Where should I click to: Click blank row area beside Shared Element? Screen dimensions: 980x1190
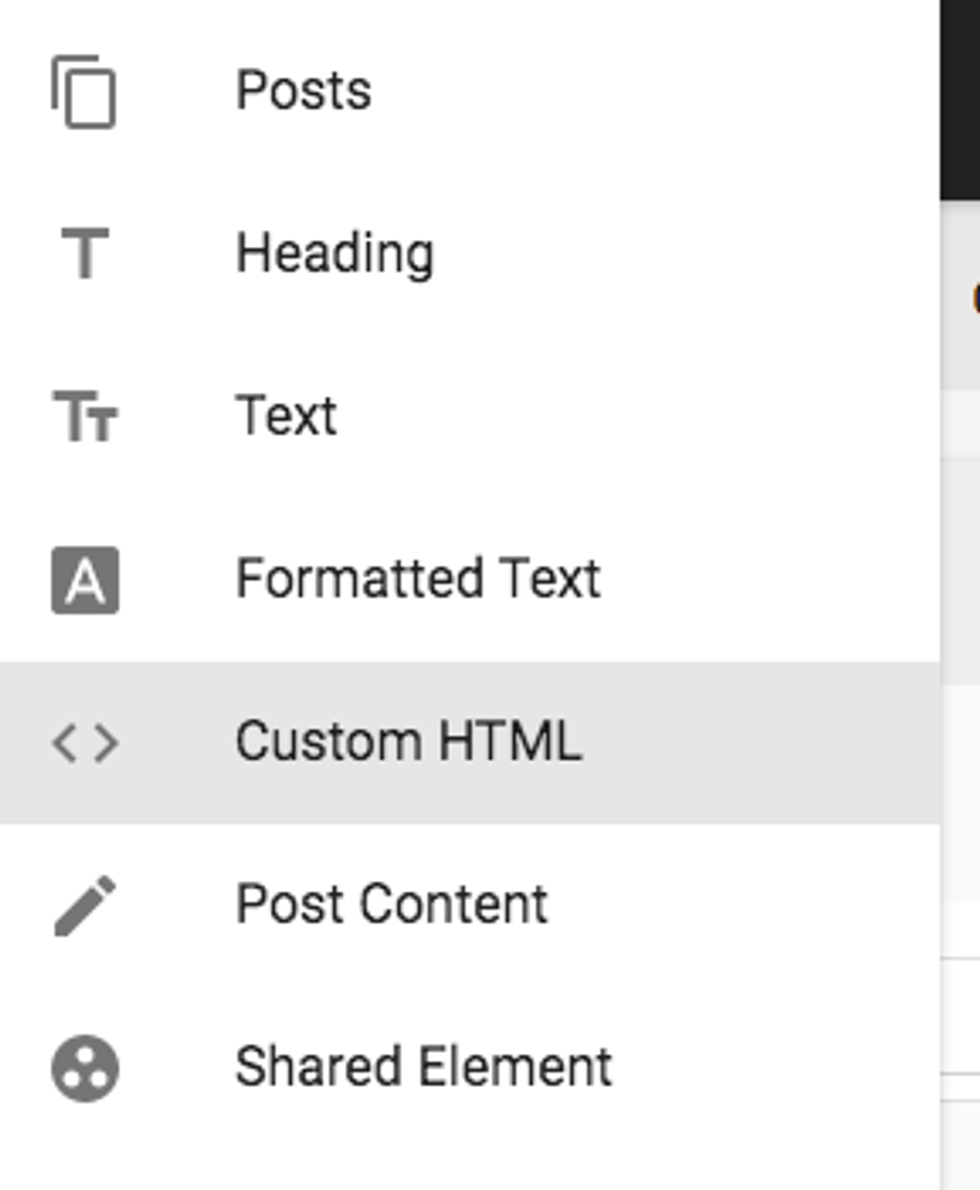pyautogui.click(x=780, y=1067)
